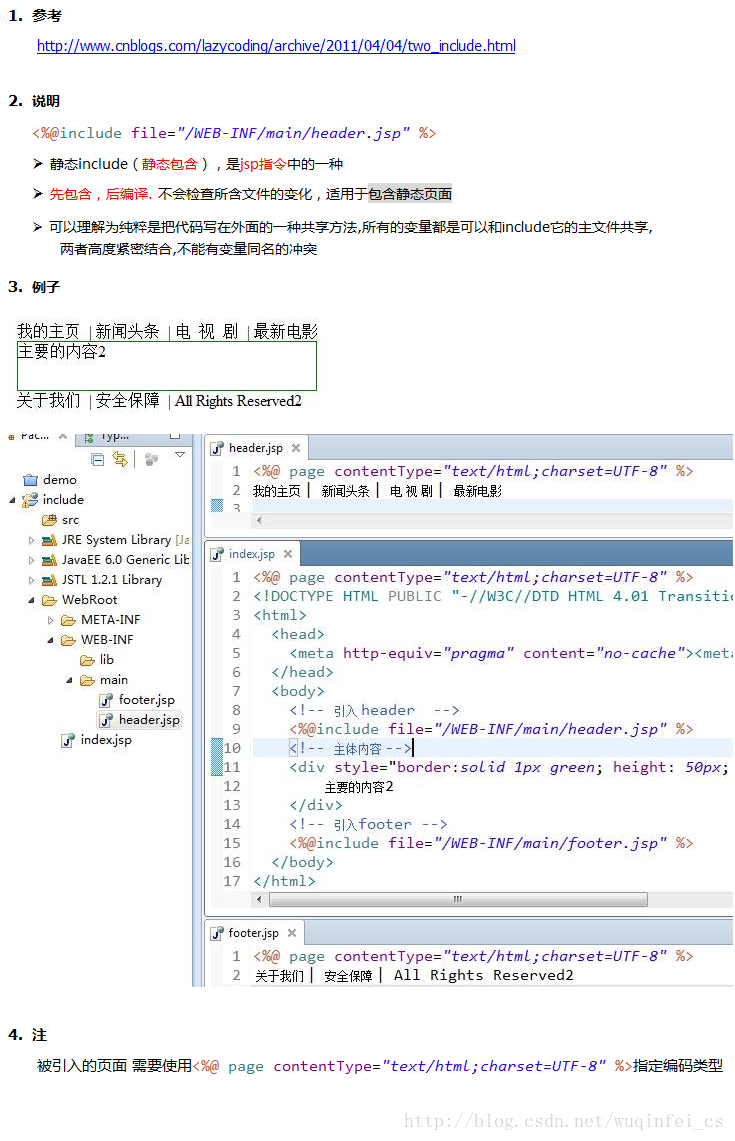Click the div style line 11

click(x=509, y=767)
